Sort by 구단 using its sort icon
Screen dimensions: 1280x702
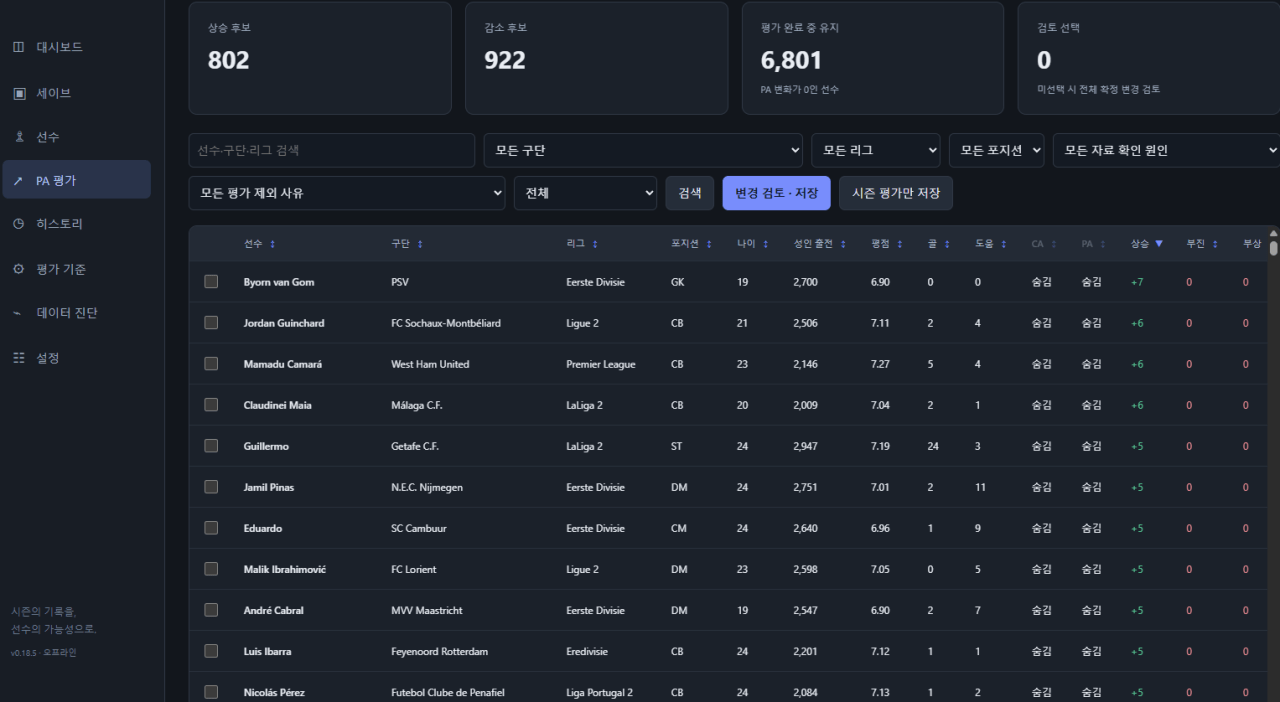[x=420, y=244]
